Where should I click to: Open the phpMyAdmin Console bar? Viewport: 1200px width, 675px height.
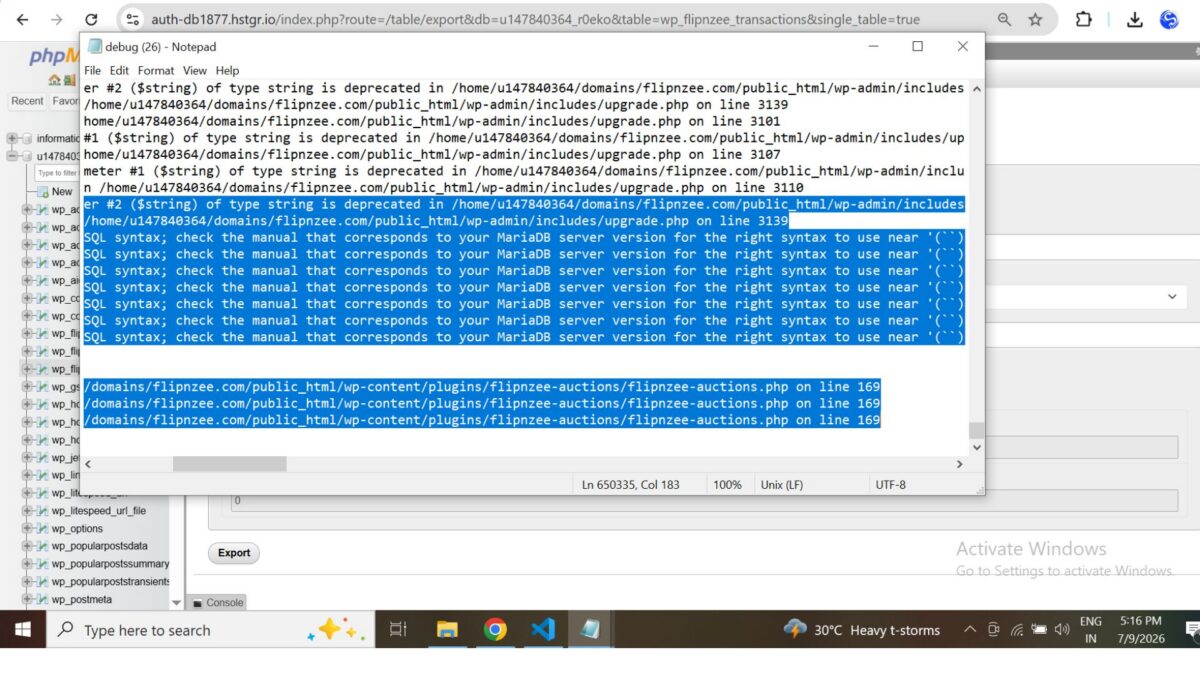[x=218, y=602]
